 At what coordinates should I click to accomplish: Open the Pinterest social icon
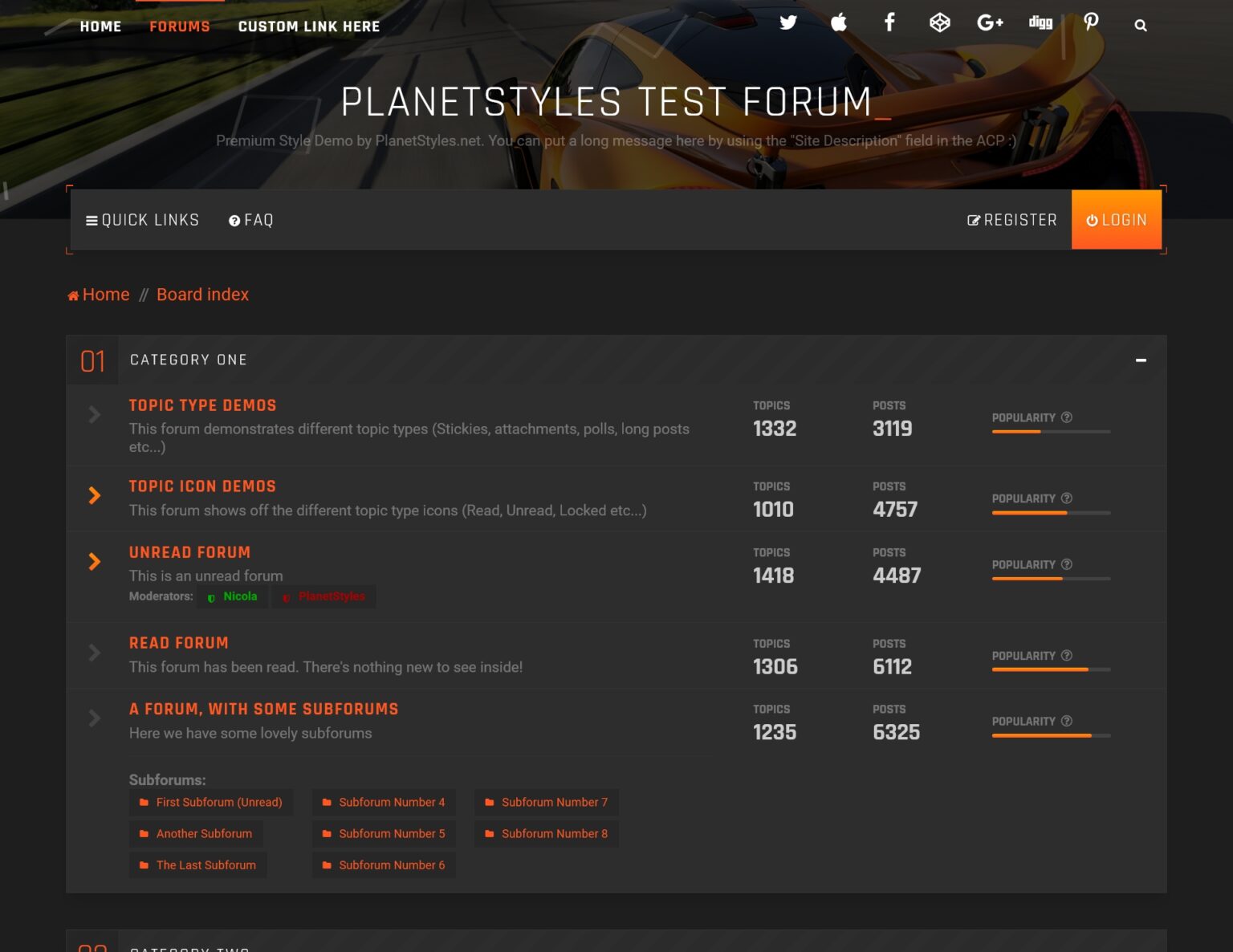(x=1090, y=23)
